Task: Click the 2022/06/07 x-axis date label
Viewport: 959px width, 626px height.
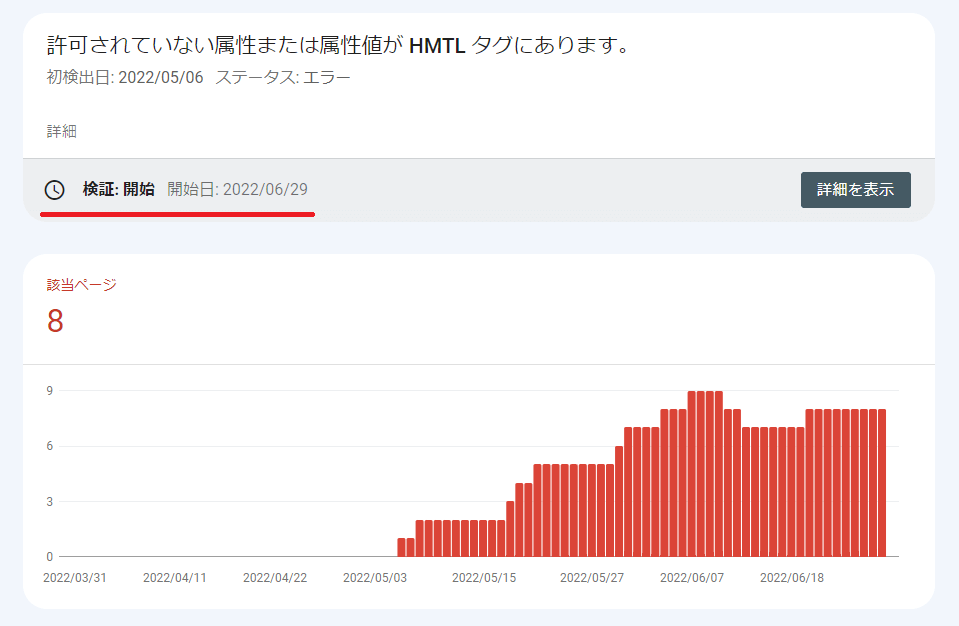Action: coord(691,578)
